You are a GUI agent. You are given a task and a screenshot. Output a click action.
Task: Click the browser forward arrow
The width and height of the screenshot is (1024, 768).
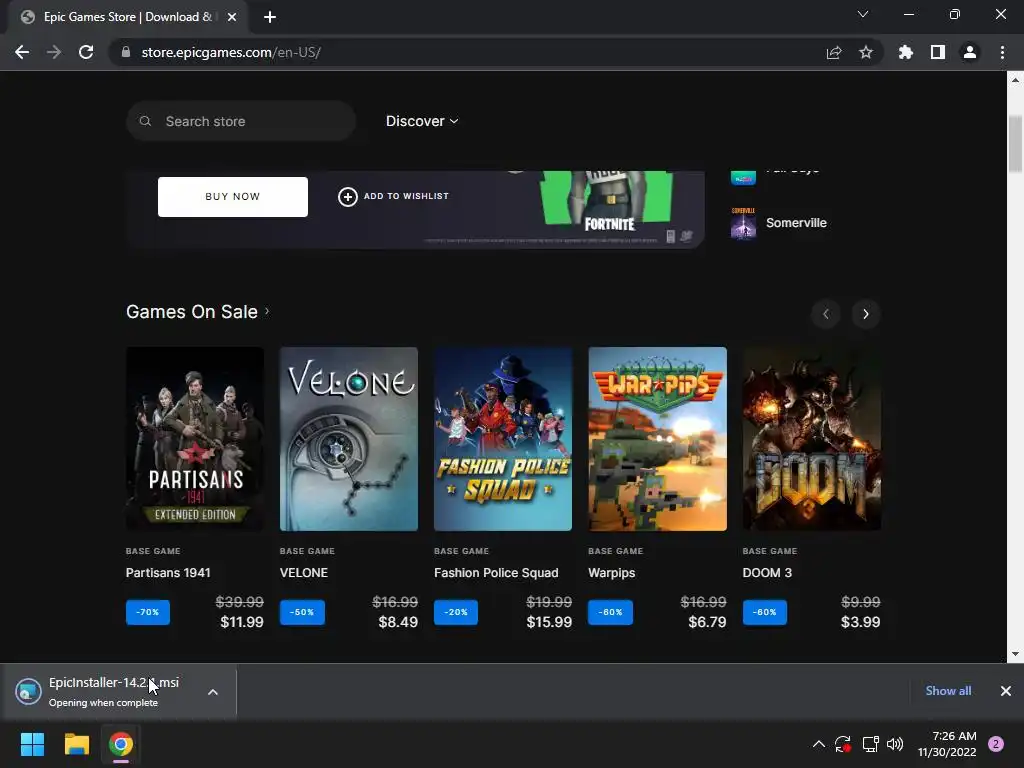(x=54, y=52)
